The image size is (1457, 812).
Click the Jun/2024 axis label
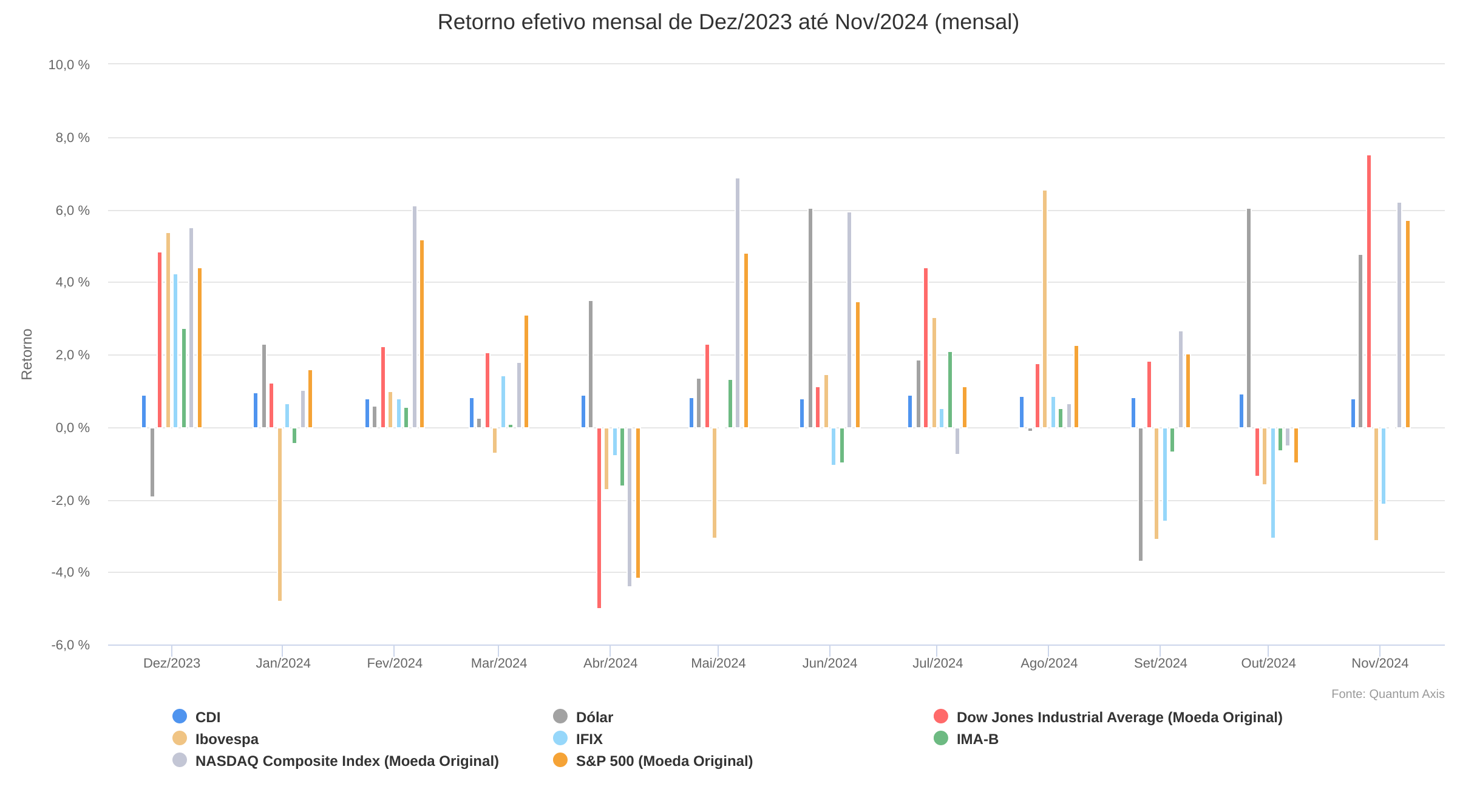pyautogui.click(x=830, y=663)
